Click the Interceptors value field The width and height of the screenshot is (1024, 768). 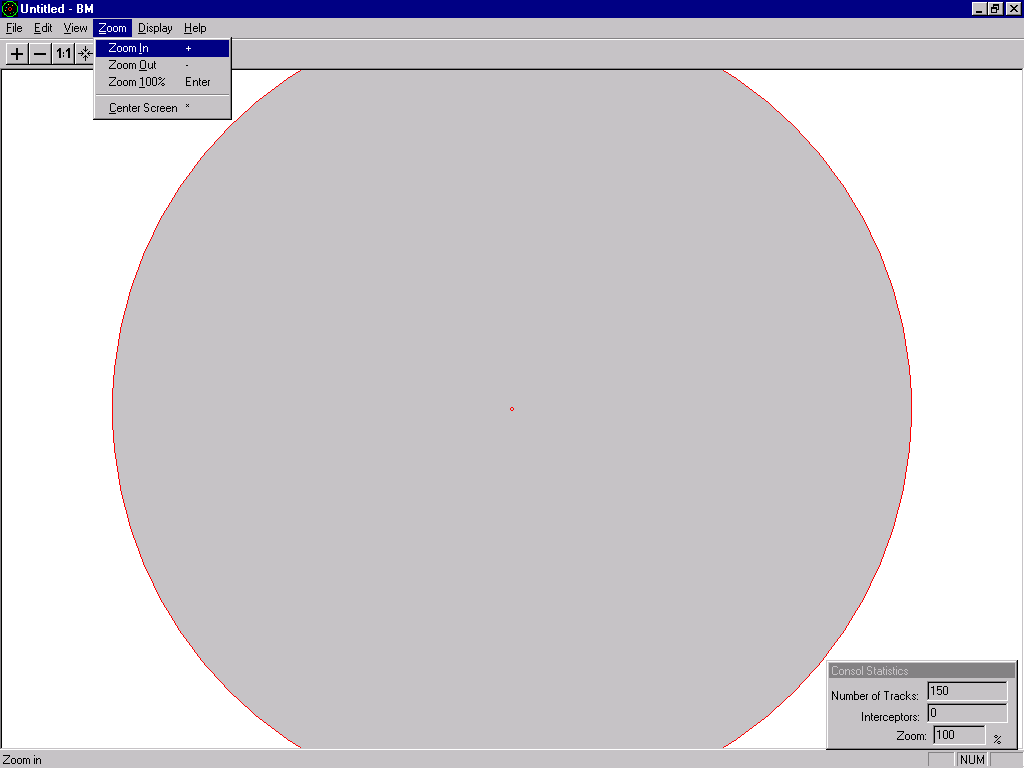[x=966, y=713]
